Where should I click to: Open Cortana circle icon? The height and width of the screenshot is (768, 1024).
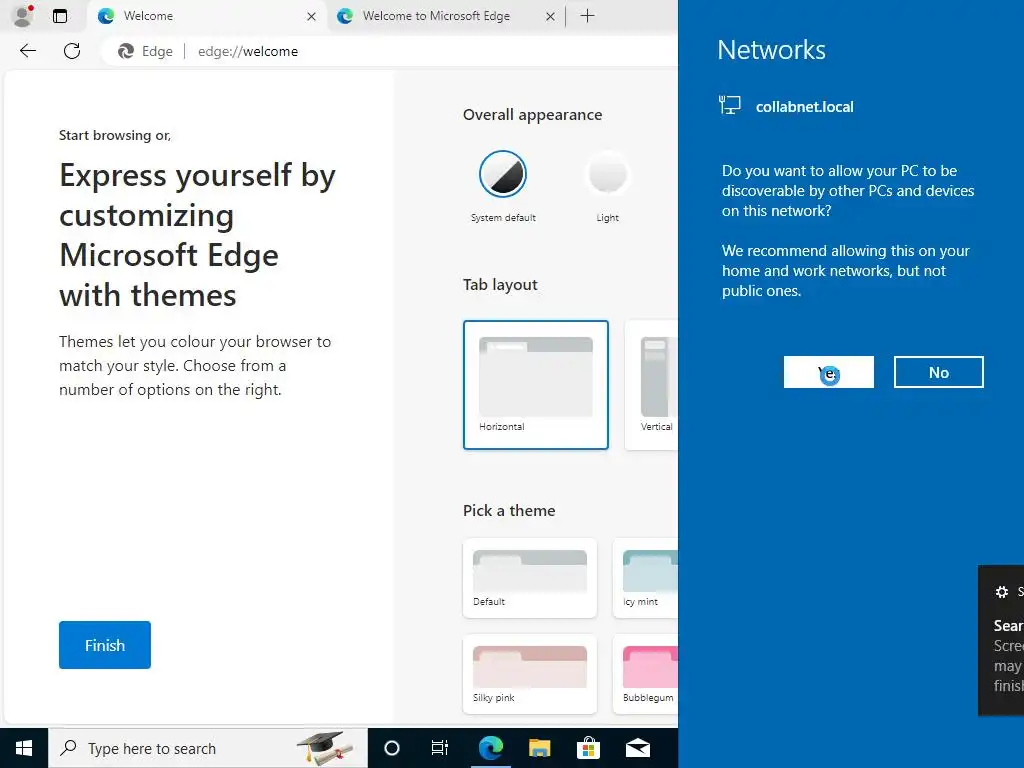[391, 748]
